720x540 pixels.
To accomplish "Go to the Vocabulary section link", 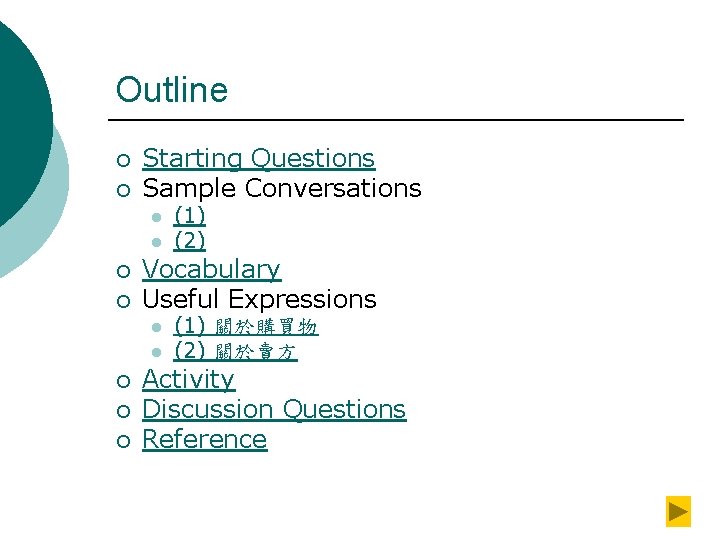I will tap(211, 270).
